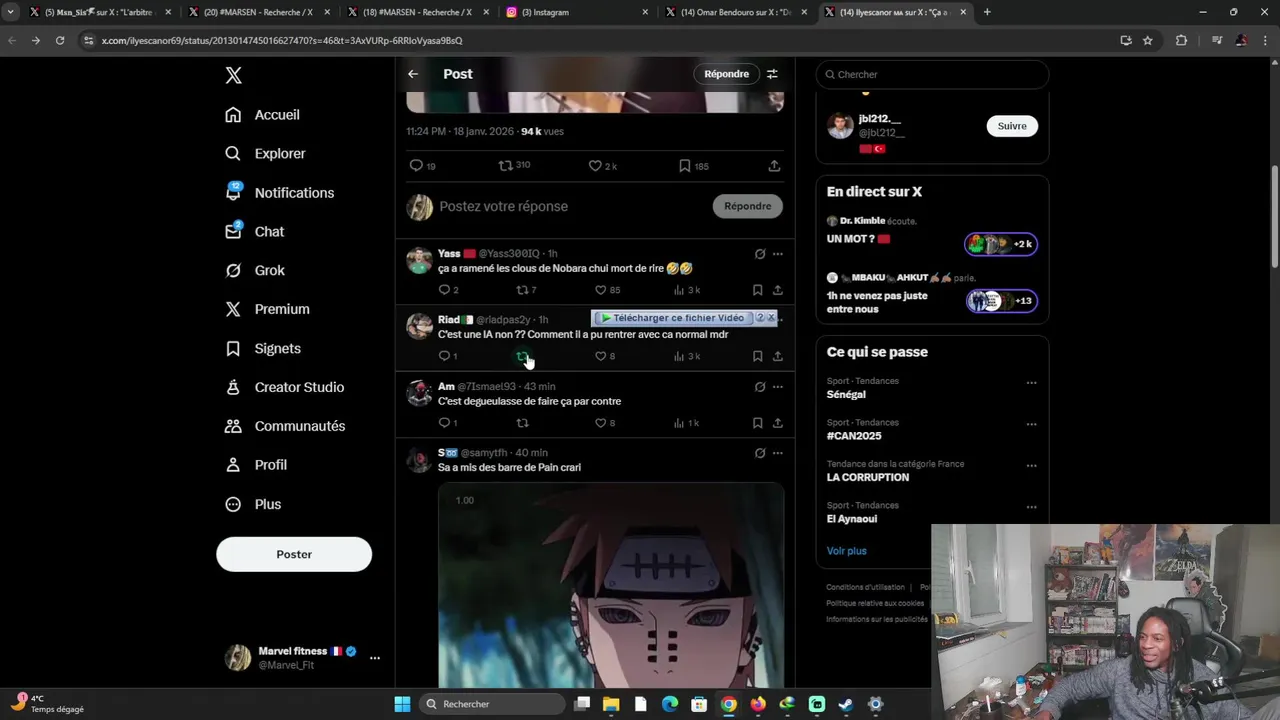Screen dimensions: 1280x720
Task: Open the Pain anime video thumbnail
Action: pos(611,585)
